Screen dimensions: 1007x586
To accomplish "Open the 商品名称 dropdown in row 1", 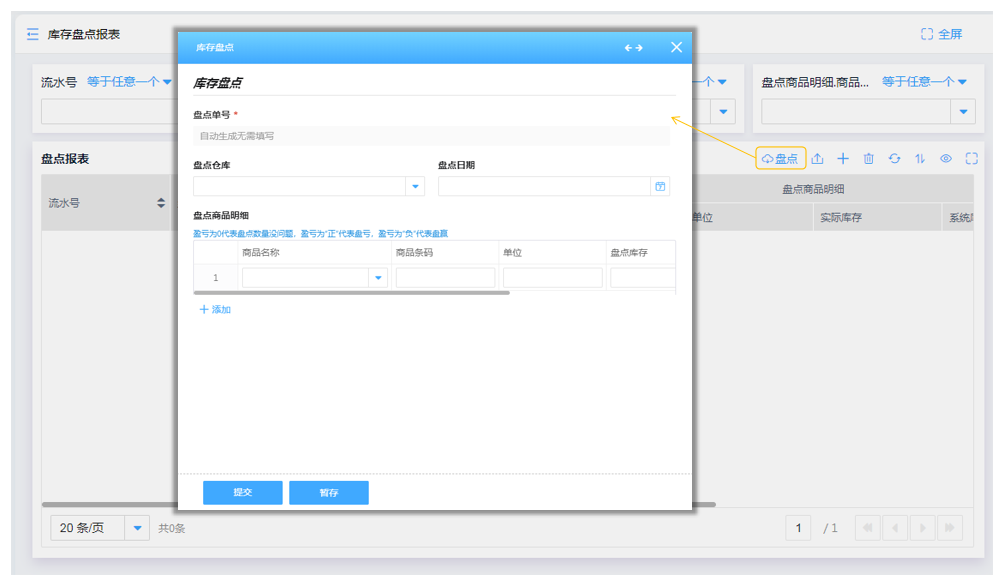I will tap(378, 278).
